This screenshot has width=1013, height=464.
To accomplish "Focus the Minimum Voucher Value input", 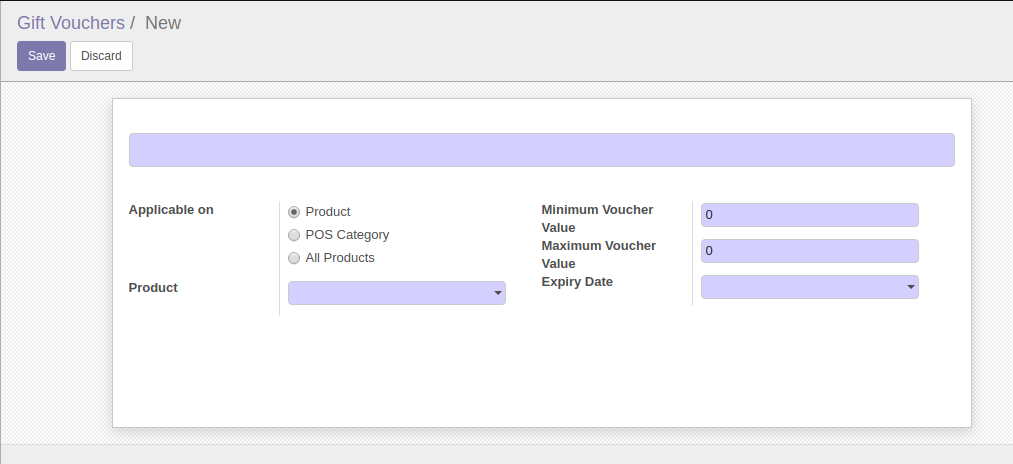I will pos(809,215).
